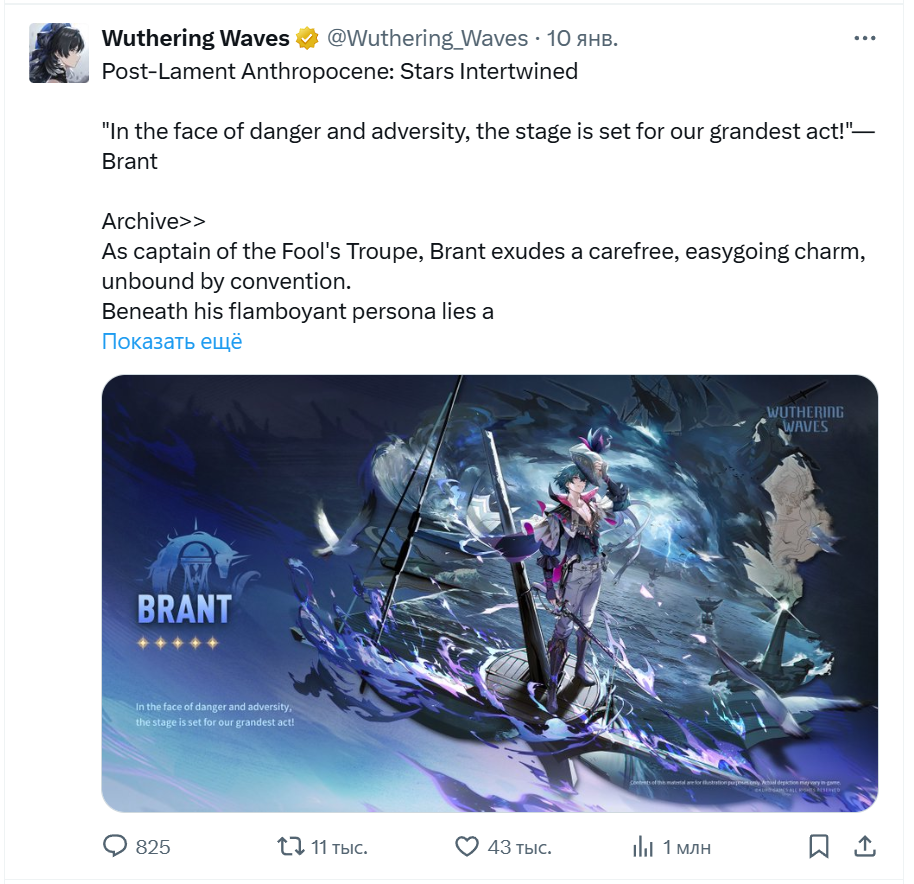Viewport: 914px width, 884px height.
Task: Open the three-dot more options menu
Action: 864,38
